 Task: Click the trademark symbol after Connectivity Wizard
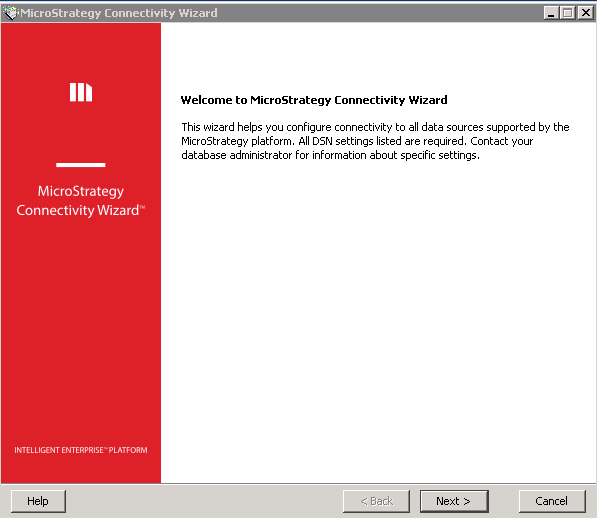click(142, 207)
